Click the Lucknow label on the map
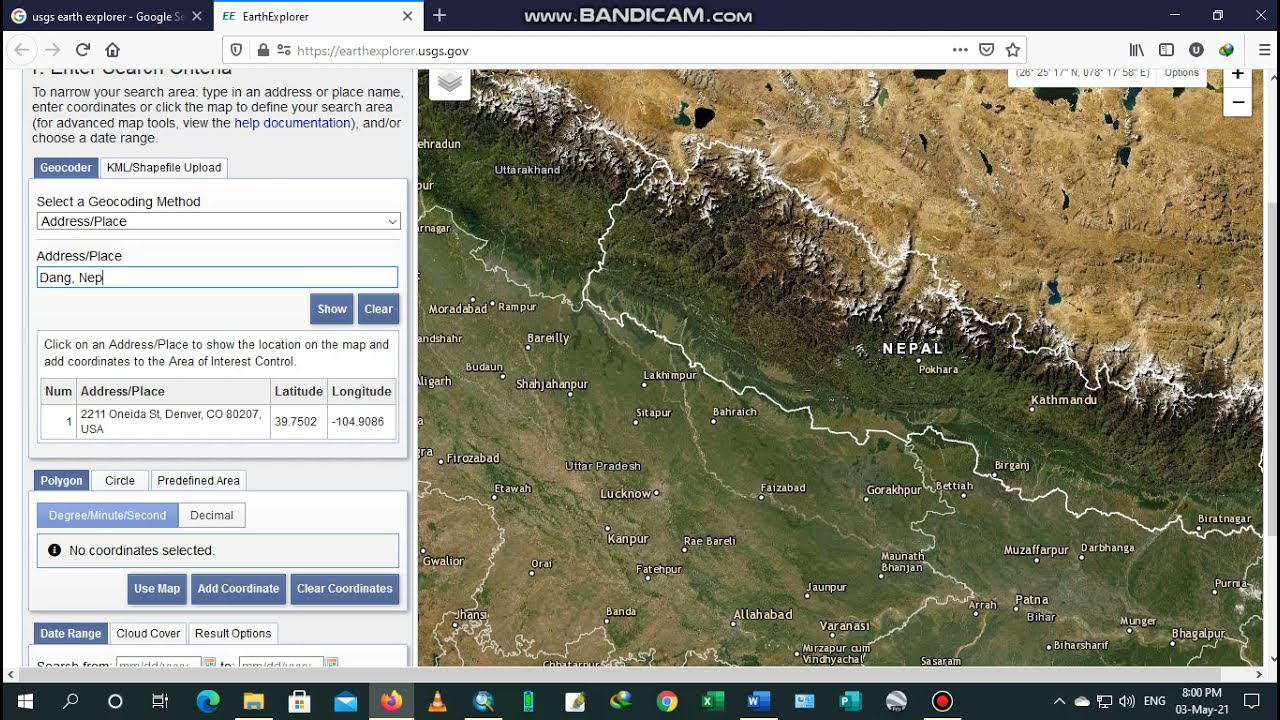 (x=626, y=494)
